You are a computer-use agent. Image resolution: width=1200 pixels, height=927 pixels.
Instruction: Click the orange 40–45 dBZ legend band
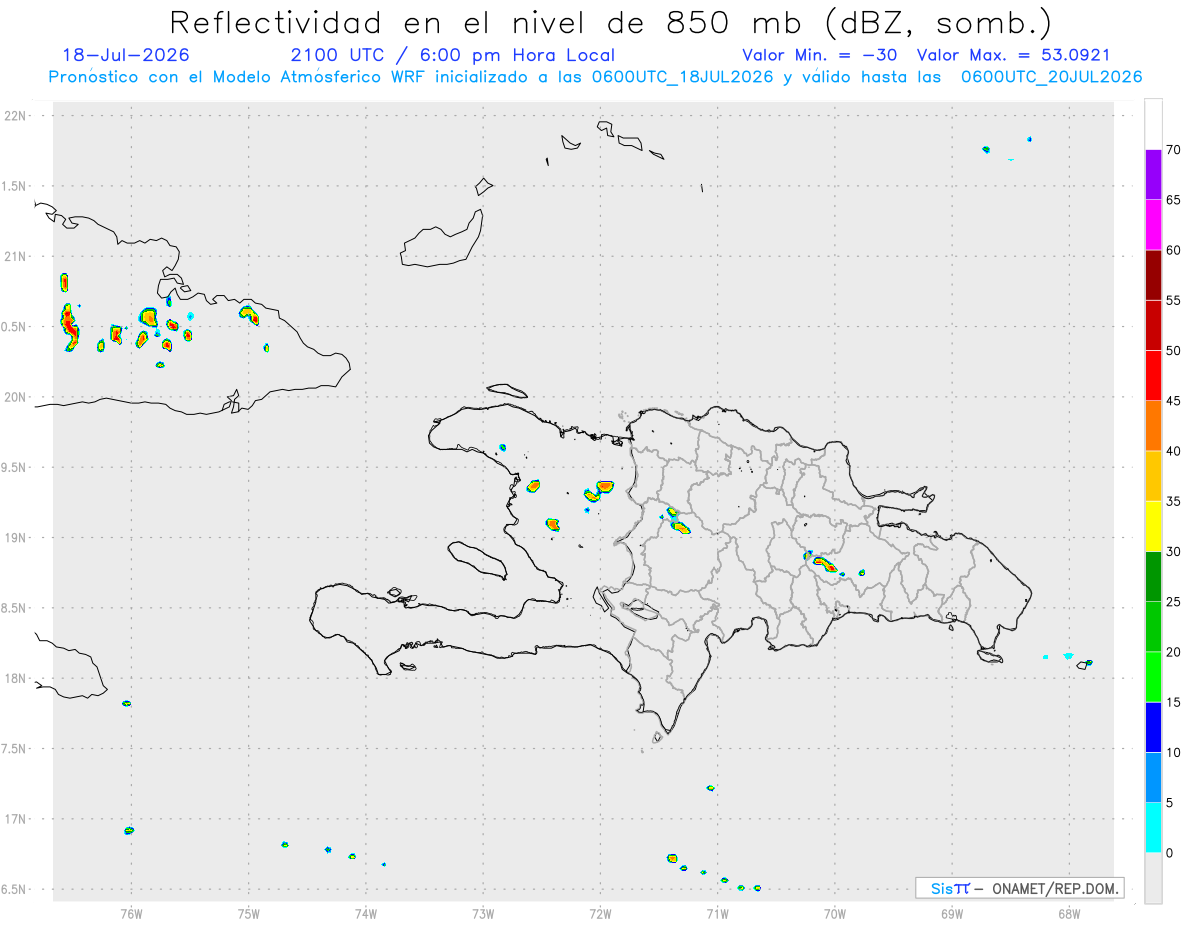1153,426
